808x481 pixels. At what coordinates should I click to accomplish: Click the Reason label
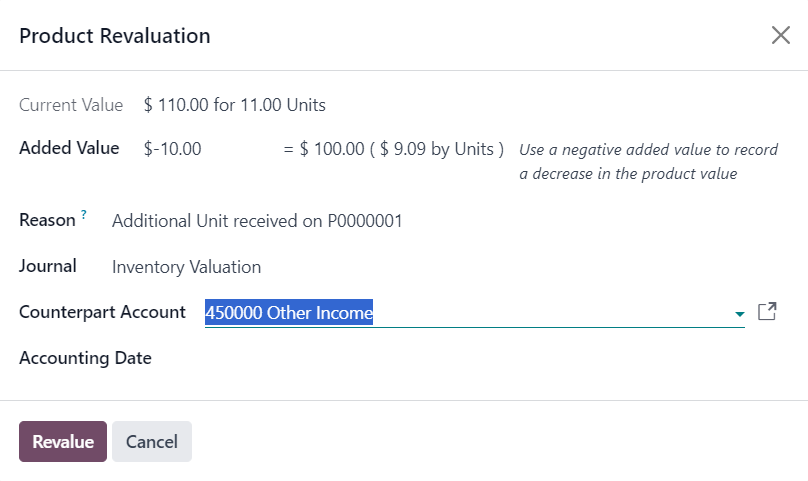pyautogui.click(x=47, y=220)
